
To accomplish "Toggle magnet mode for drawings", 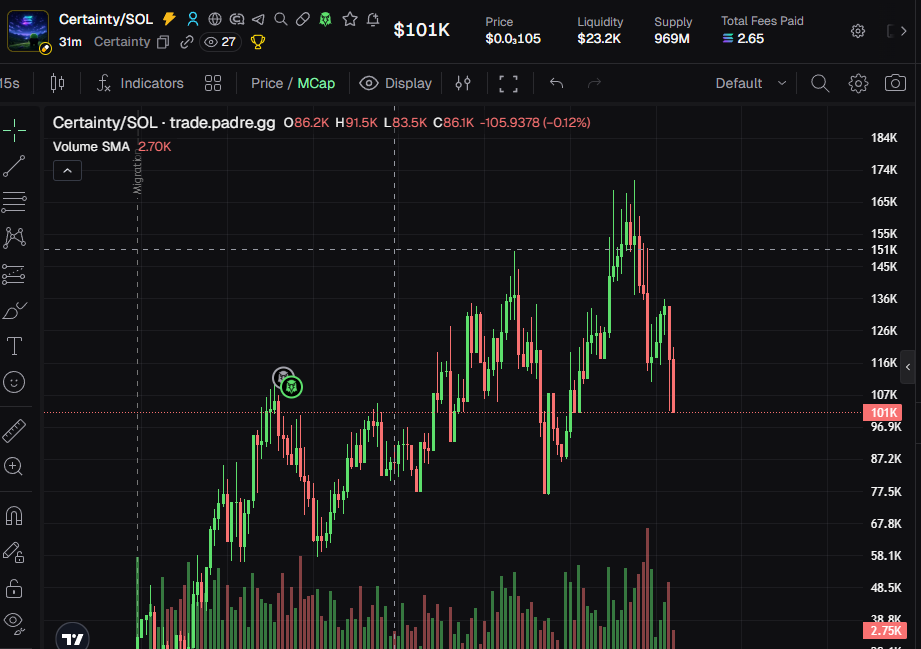I will point(14,516).
